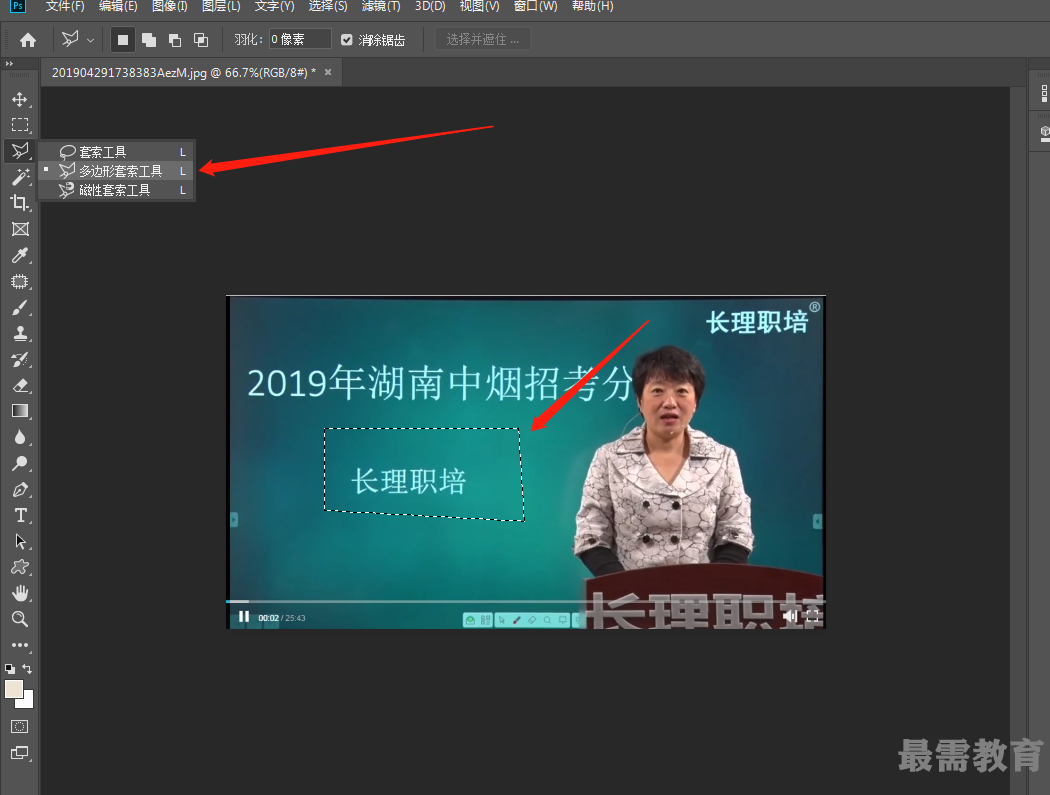This screenshot has height=795, width=1050.
Task: Select the Magic Wand tool
Action: (19, 177)
